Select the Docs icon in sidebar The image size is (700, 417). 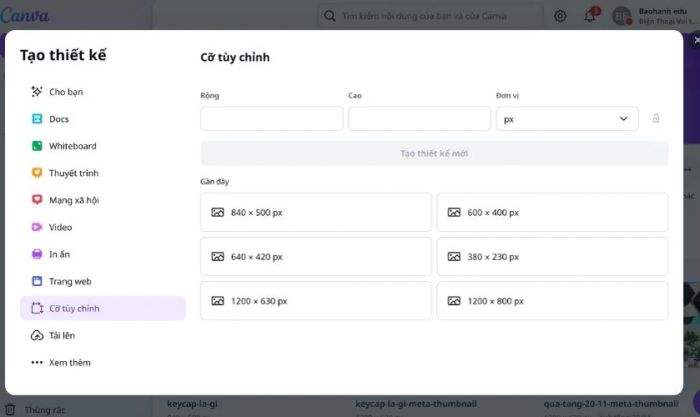pyautogui.click(x=37, y=119)
